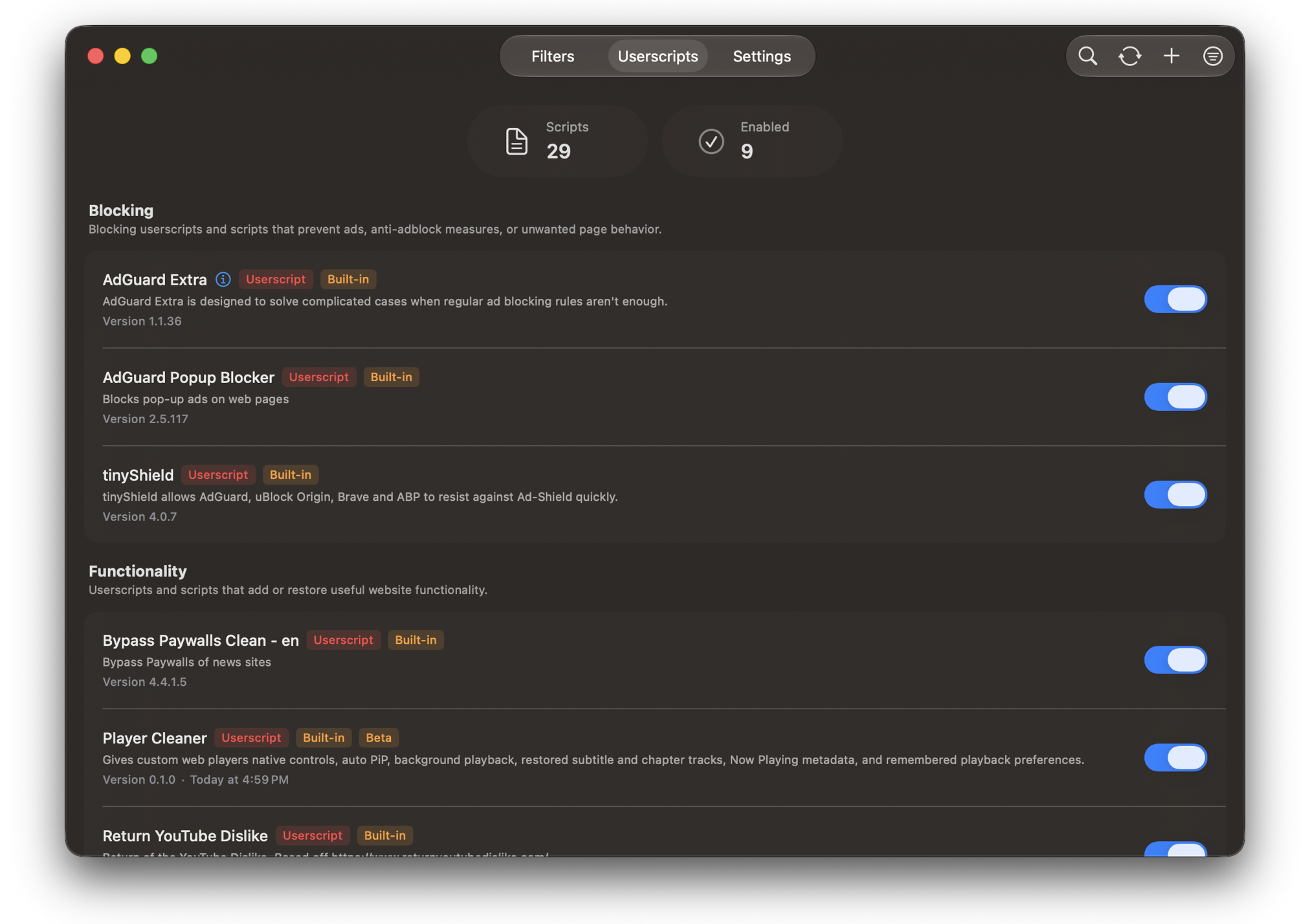The image size is (1310, 924).
Task: Click Userscript tag on AdGuard Popup Blocker
Action: click(x=318, y=377)
